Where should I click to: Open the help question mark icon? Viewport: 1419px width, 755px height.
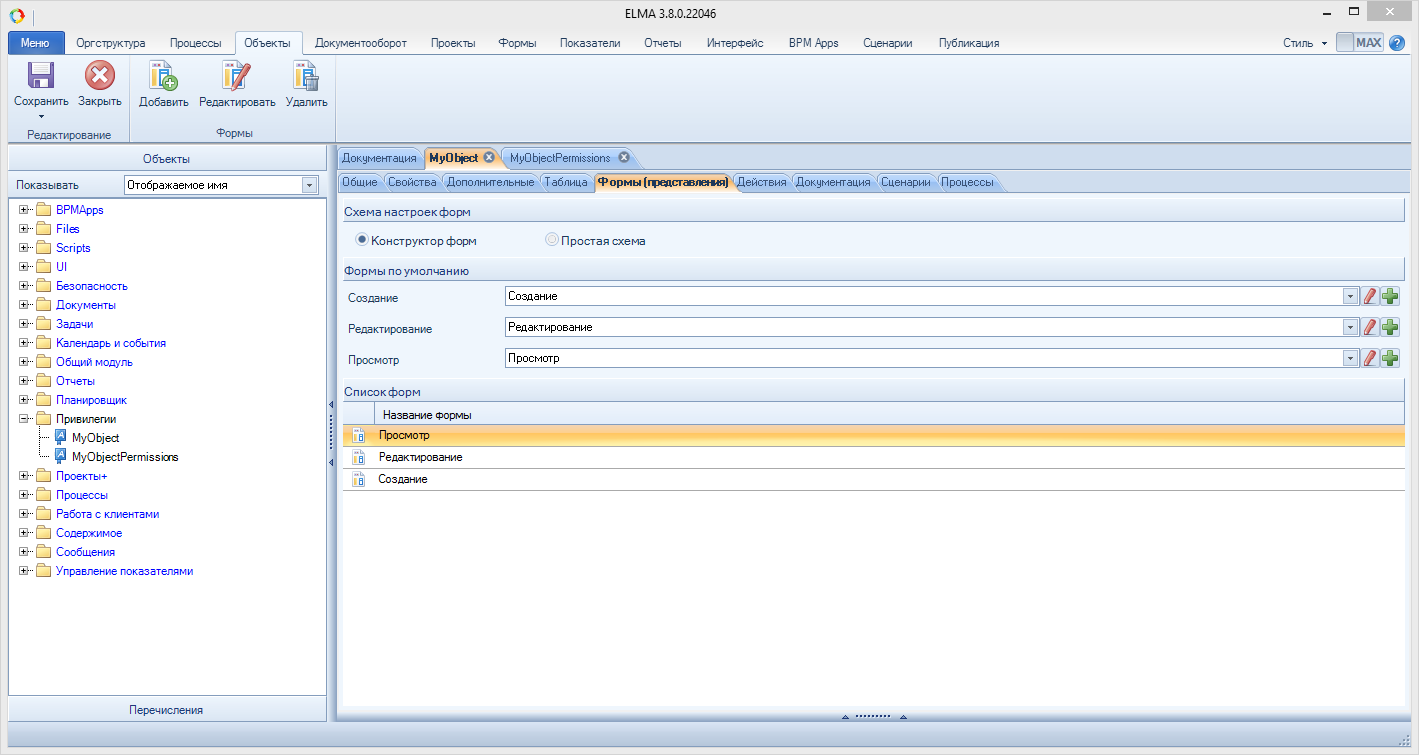coord(1397,43)
